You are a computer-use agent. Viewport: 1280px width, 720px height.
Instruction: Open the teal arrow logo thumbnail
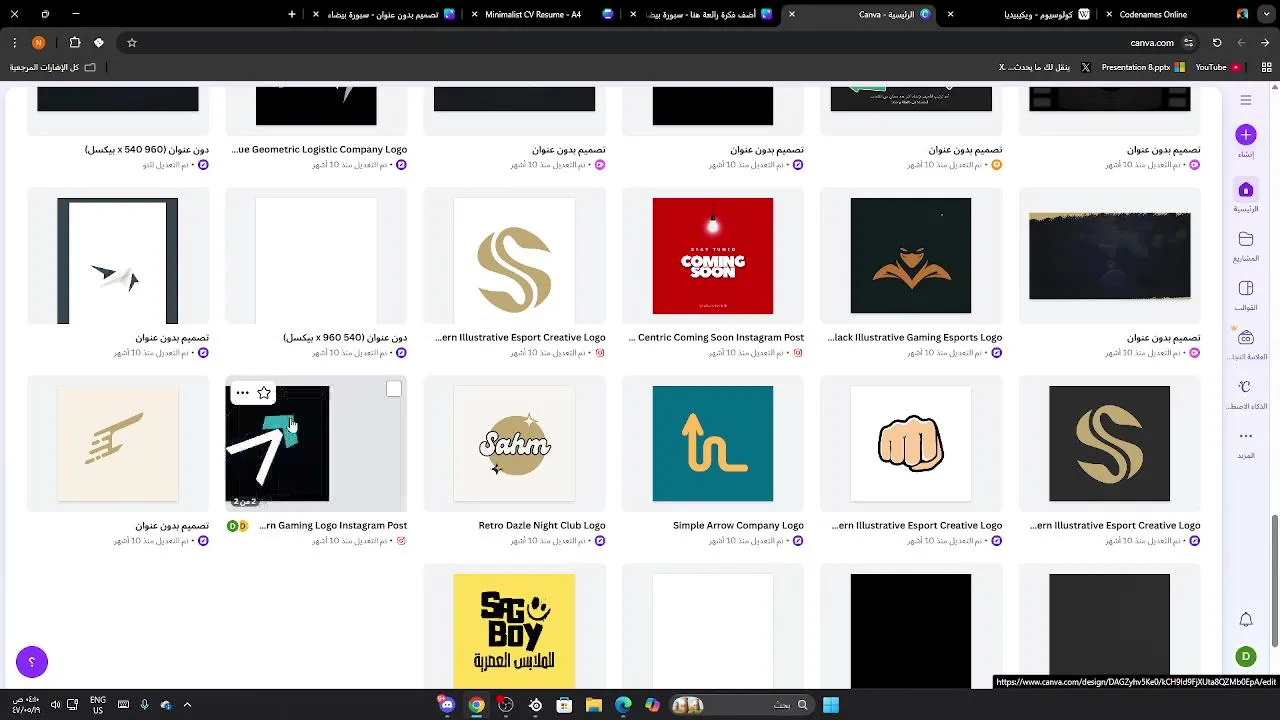(x=713, y=444)
